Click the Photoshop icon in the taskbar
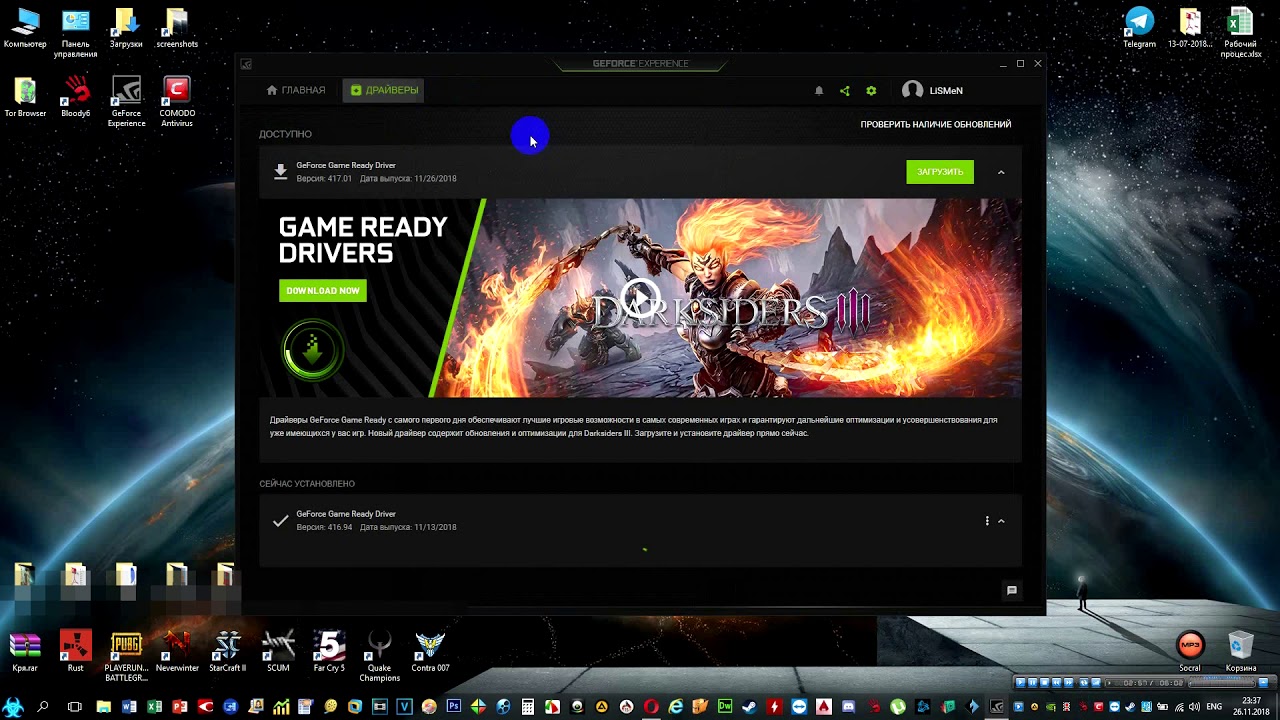Screen dimensions: 1280x720 tap(453, 707)
